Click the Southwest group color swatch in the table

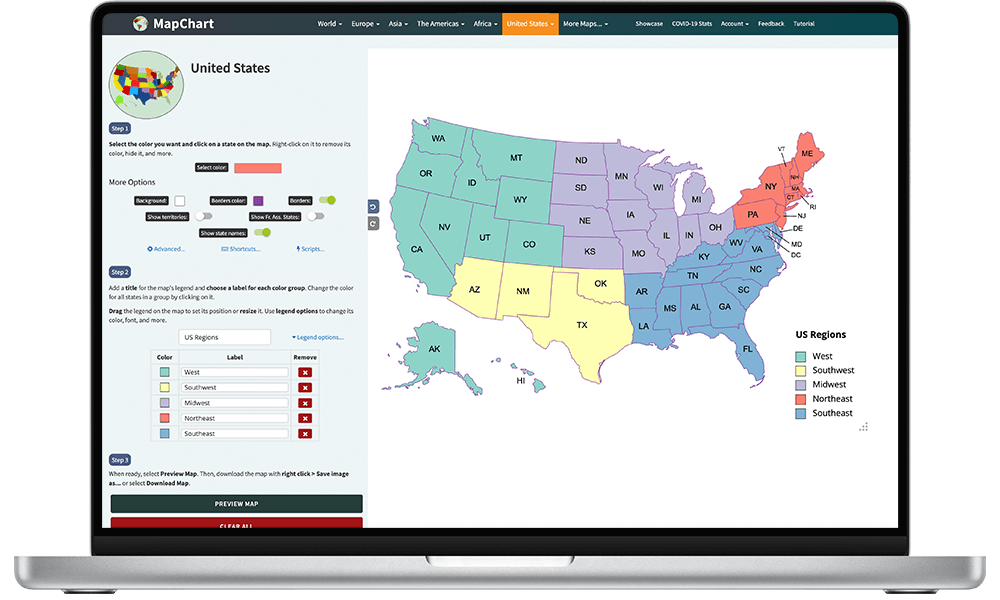[x=165, y=388]
